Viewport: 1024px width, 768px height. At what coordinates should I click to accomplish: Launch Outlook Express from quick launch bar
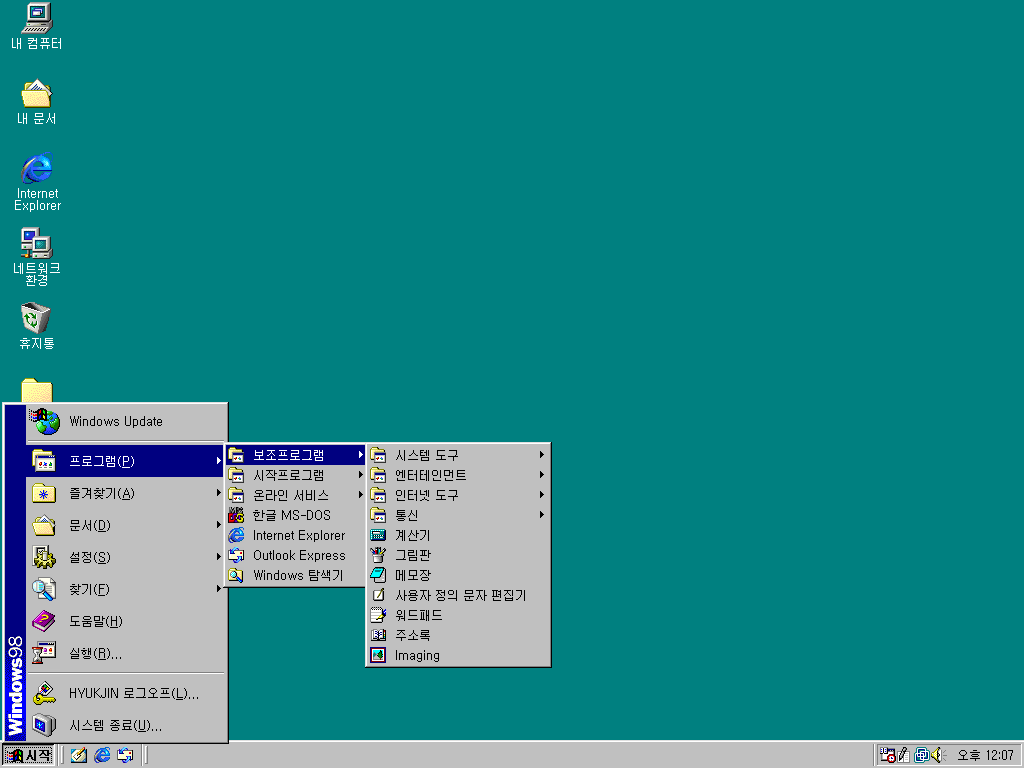pos(125,755)
